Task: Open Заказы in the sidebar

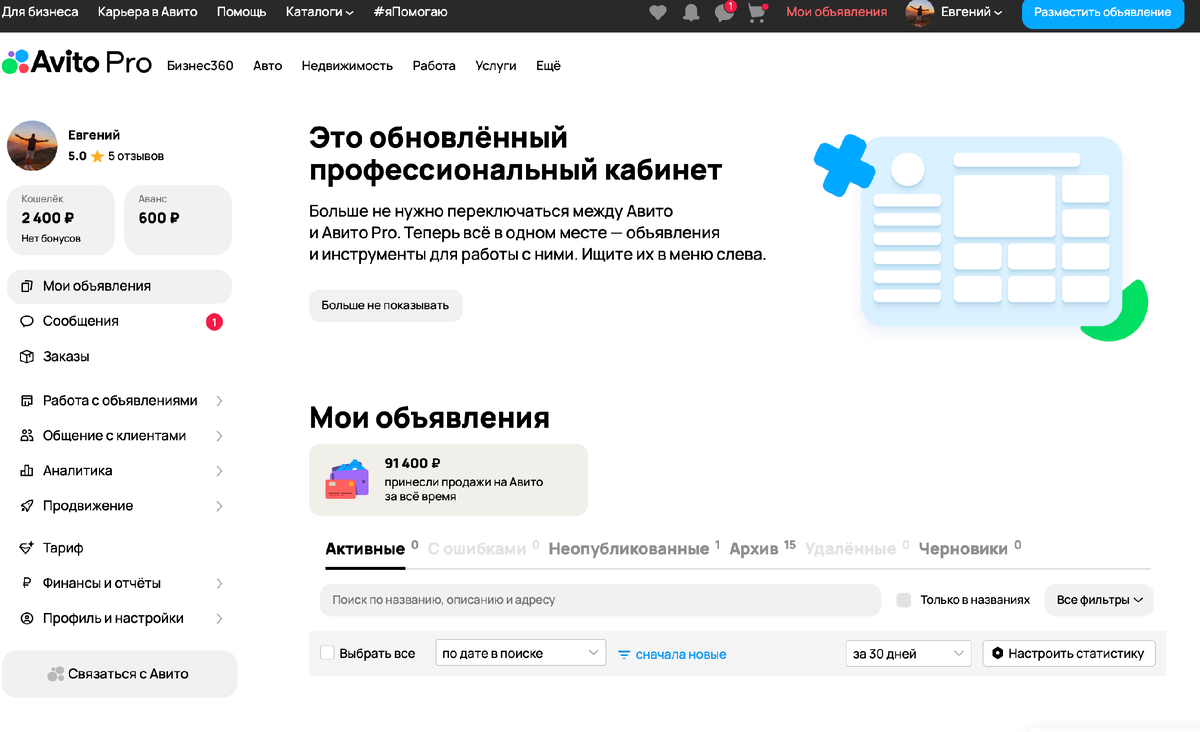Action: click(69, 356)
